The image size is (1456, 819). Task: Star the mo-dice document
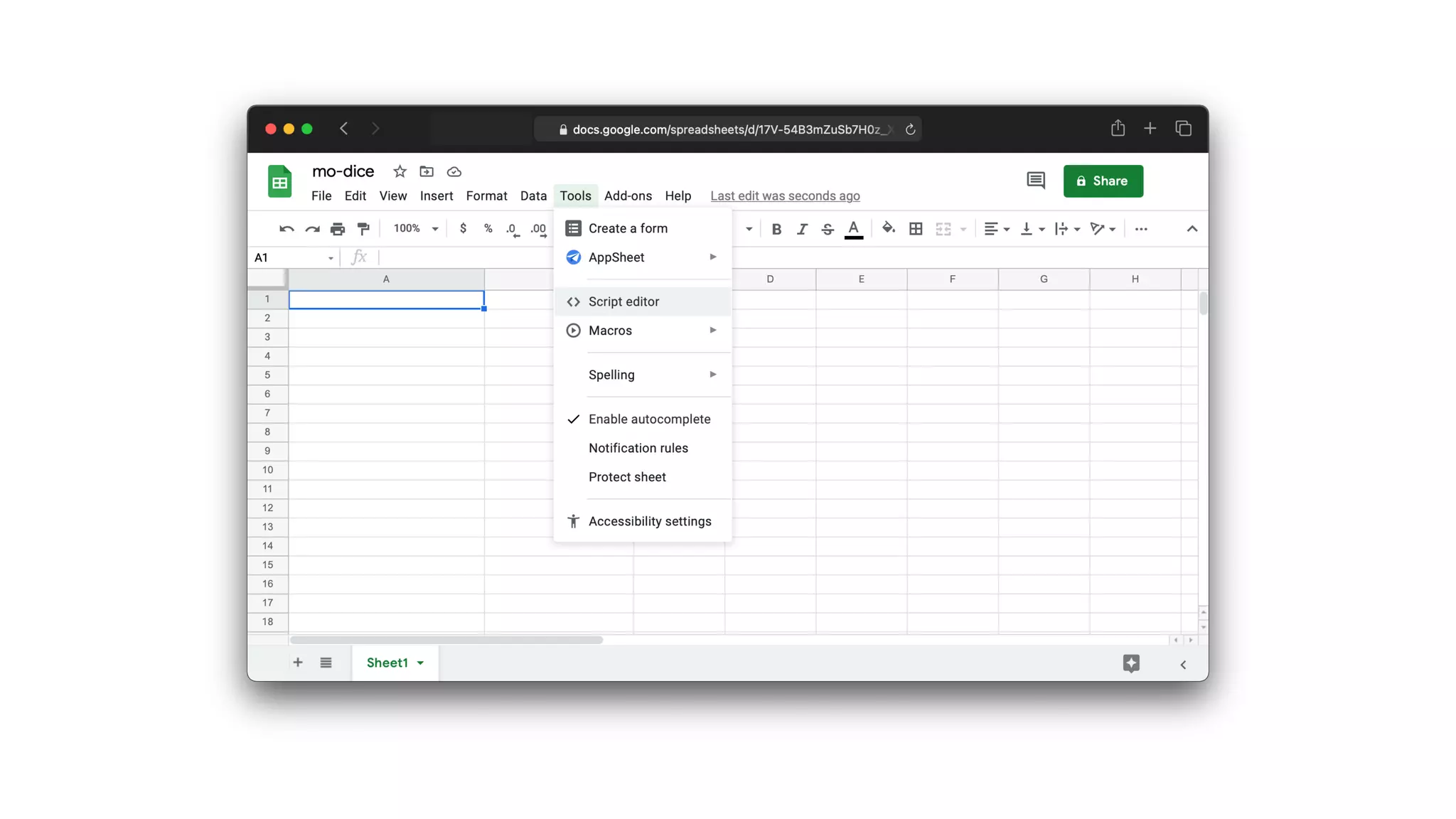(x=400, y=171)
